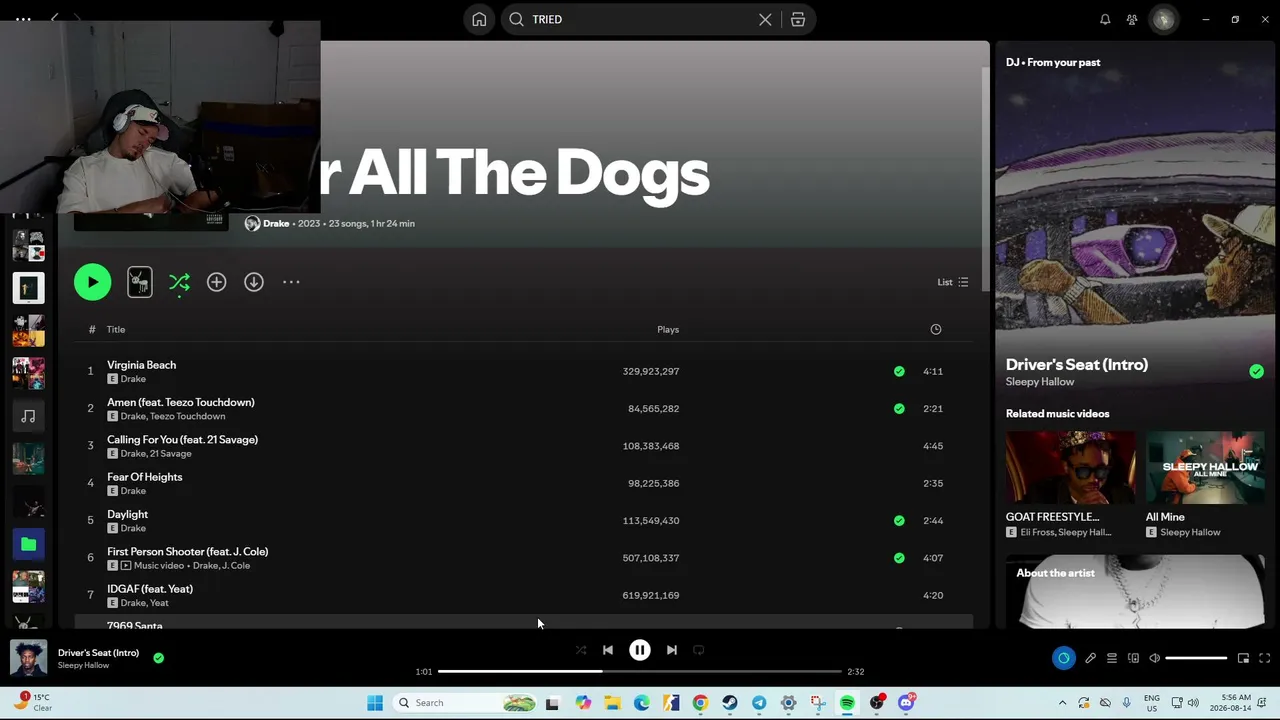Toggle liked check beside Driver's Seat in player bar
Screen dimensions: 1280x720
[158, 658]
